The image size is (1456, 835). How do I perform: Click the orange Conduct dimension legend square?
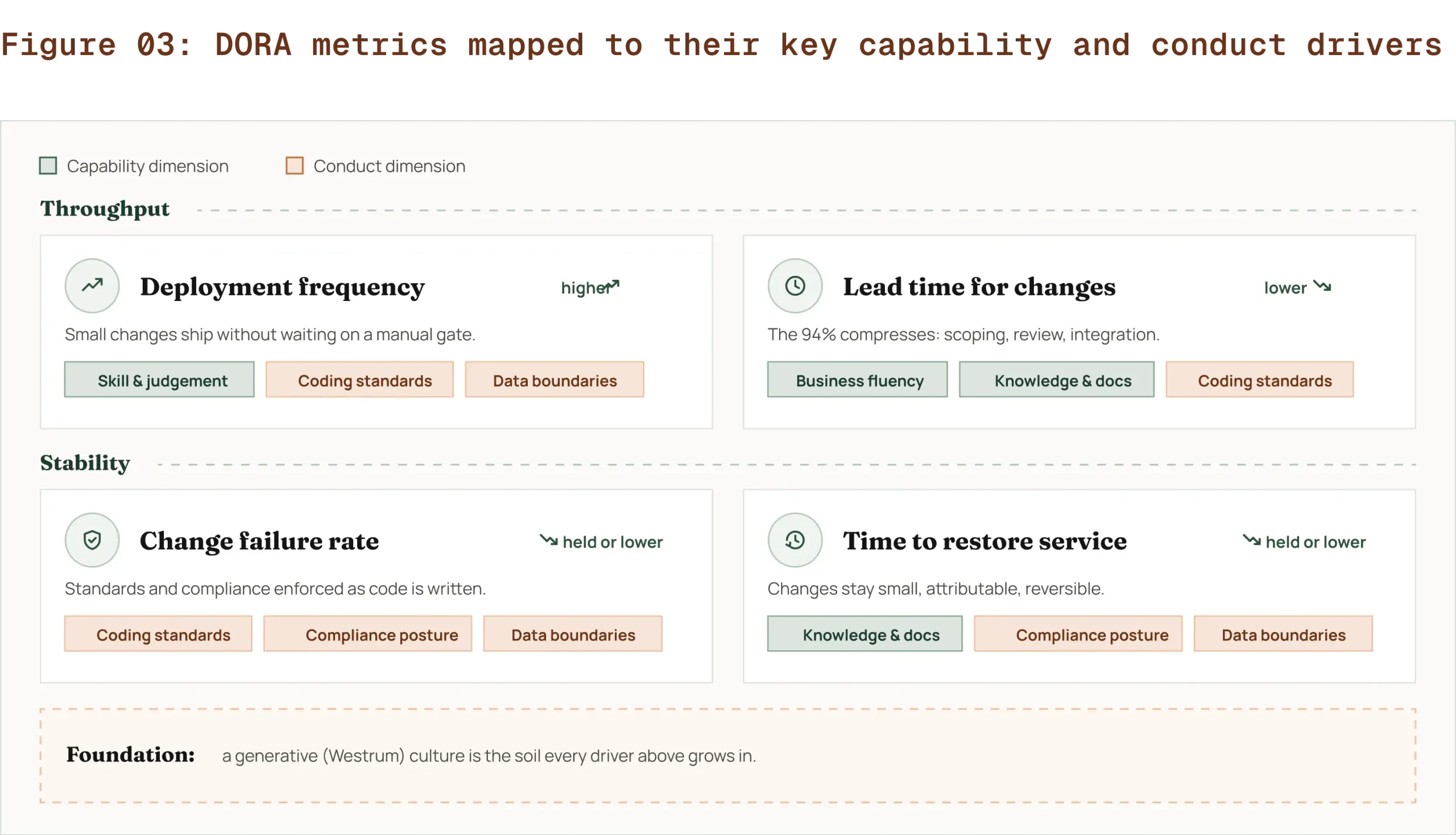pyautogui.click(x=295, y=166)
